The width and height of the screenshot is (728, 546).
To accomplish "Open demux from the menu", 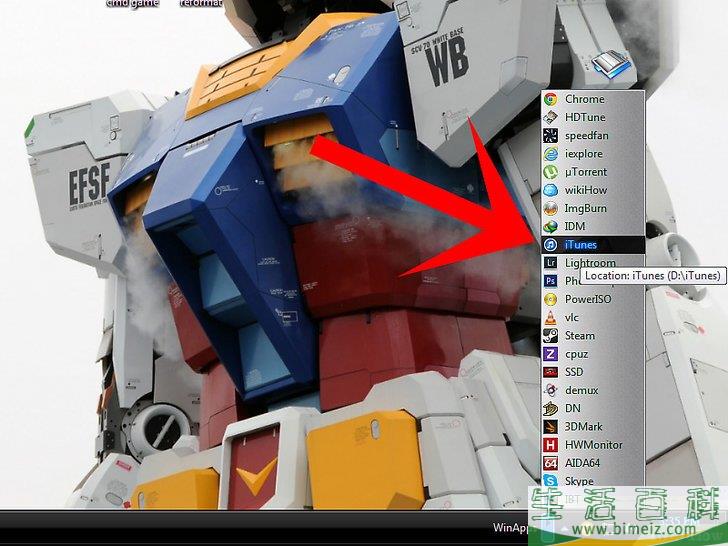I will (593, 390).
